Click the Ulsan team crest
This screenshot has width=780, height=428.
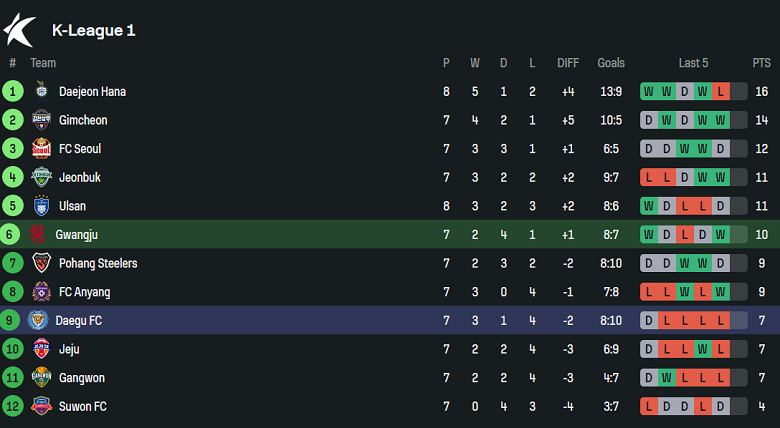click(x=41, y=206)
